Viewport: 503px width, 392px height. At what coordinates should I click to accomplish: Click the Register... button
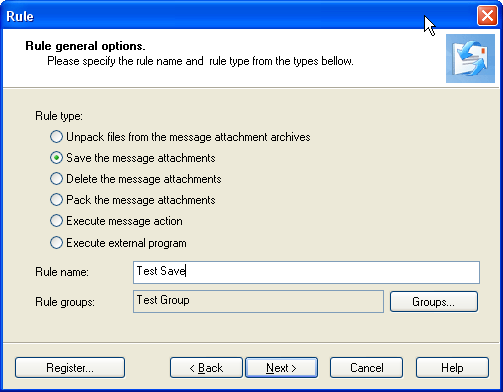tap(70, 368)
